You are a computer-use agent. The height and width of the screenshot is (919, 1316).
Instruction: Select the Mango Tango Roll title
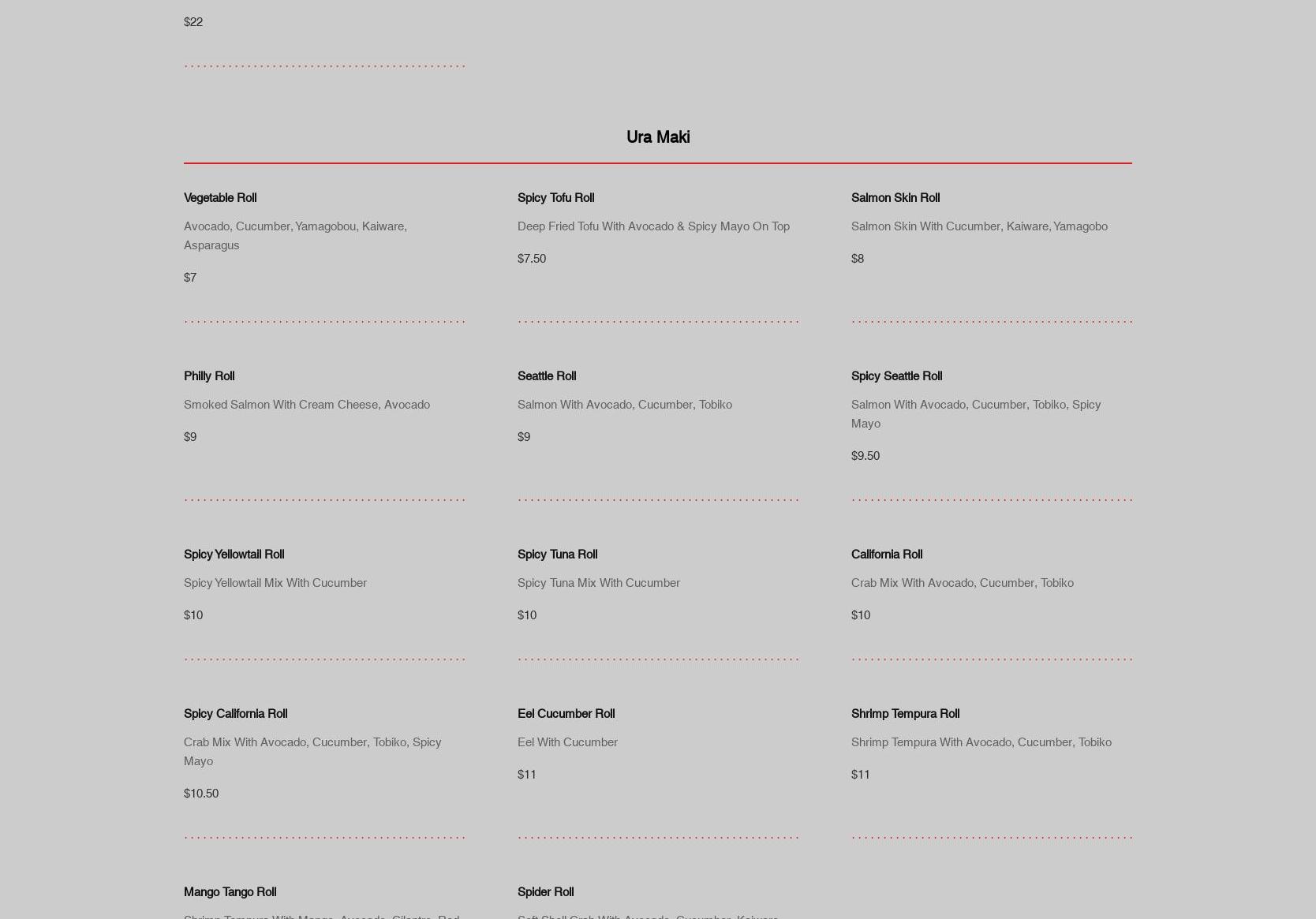(x=230, y=892)
